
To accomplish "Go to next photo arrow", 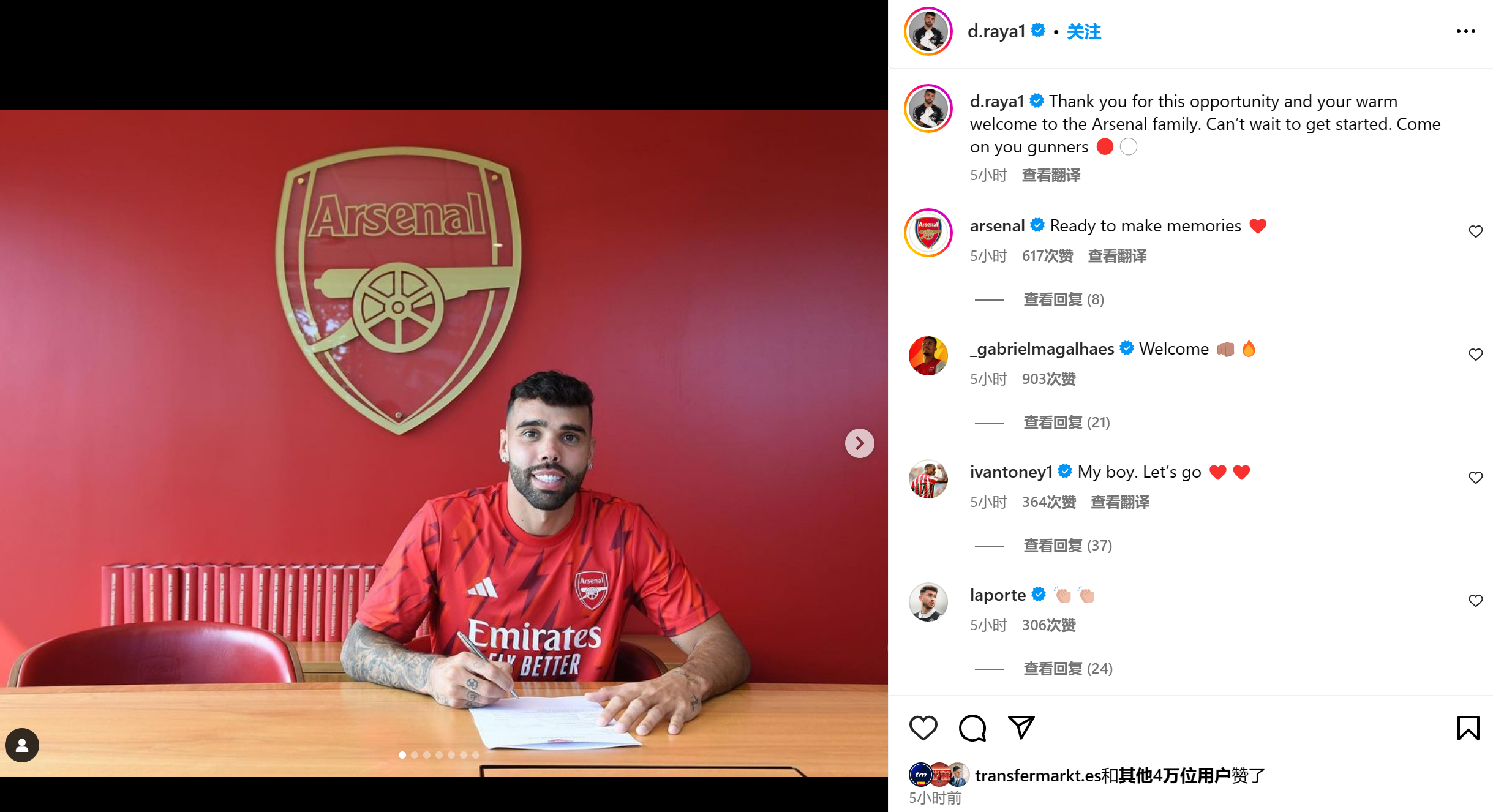I will point(859,443).
